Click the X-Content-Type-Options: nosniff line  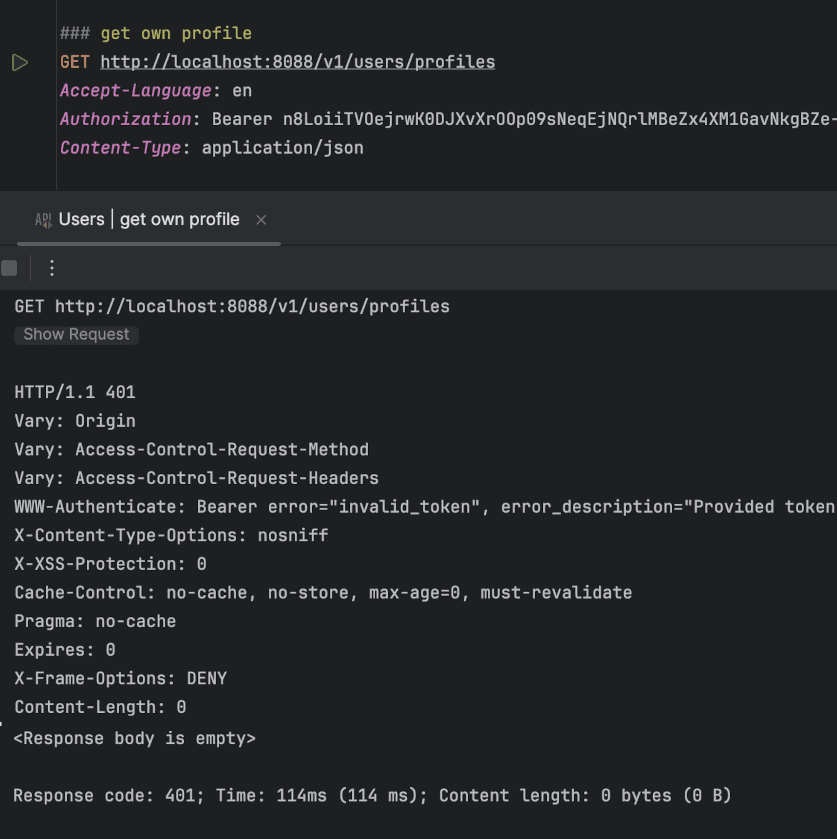tap(171, 536)
